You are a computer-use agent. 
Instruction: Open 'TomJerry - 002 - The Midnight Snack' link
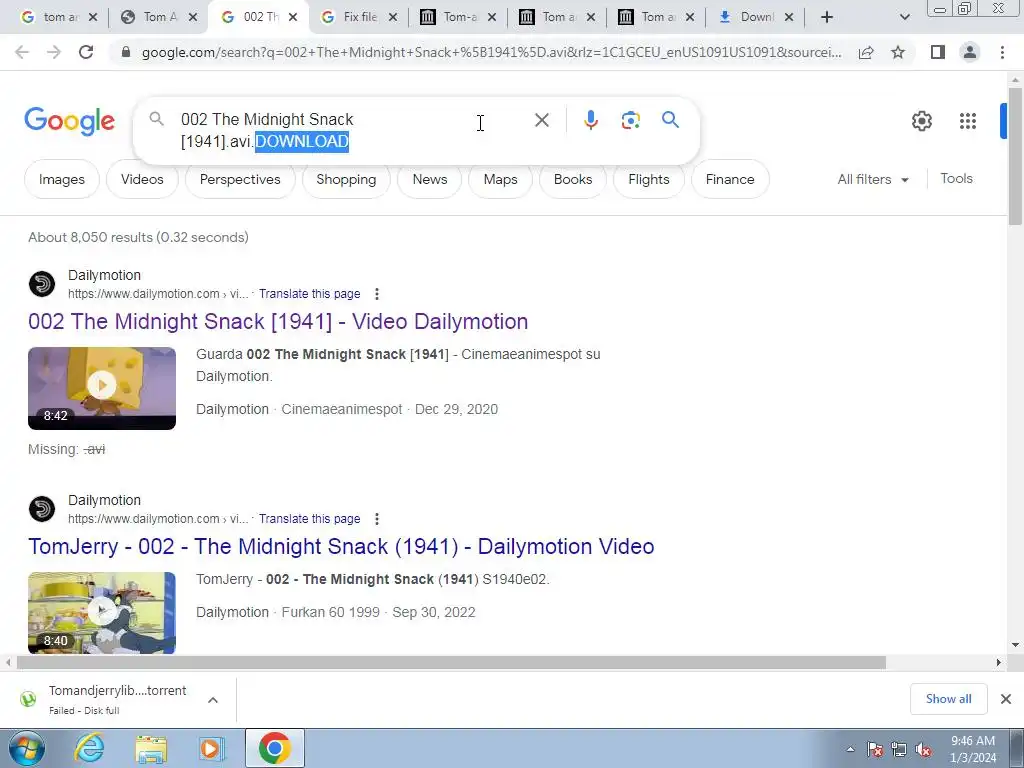tap(341, 547)
